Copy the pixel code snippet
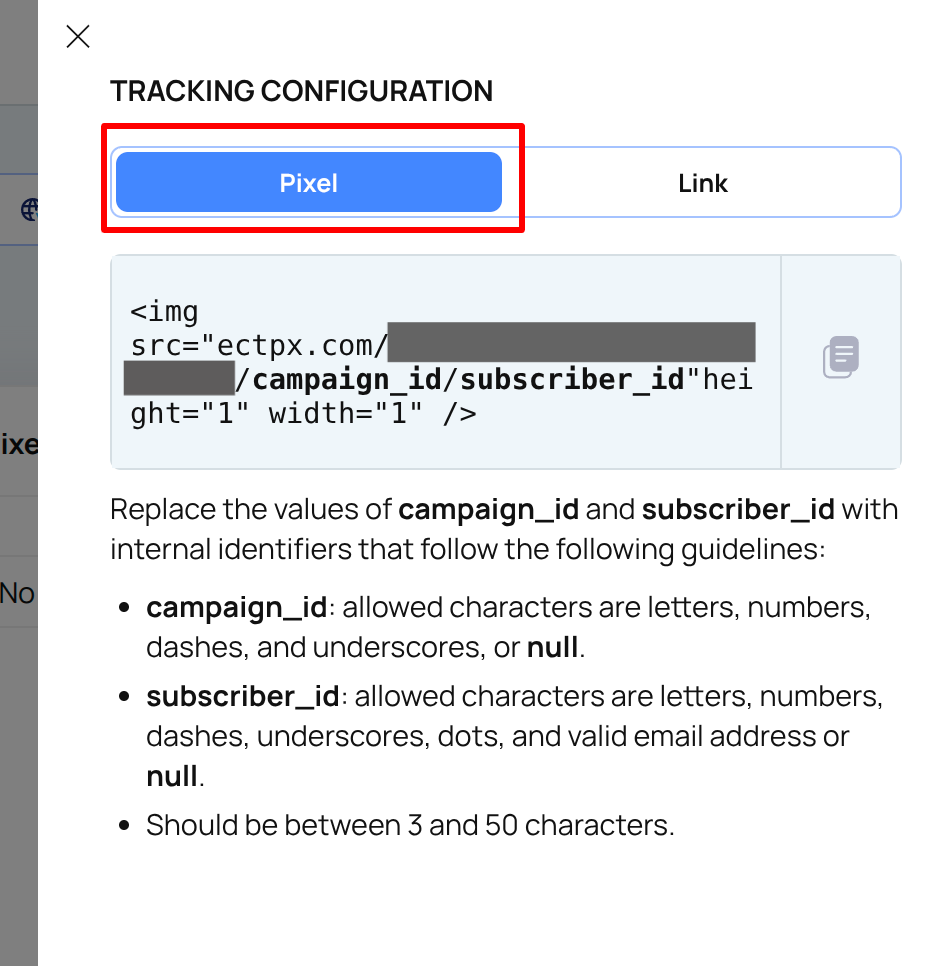The image size is (936, 966). pyautogui.click(x=840, y=357)
